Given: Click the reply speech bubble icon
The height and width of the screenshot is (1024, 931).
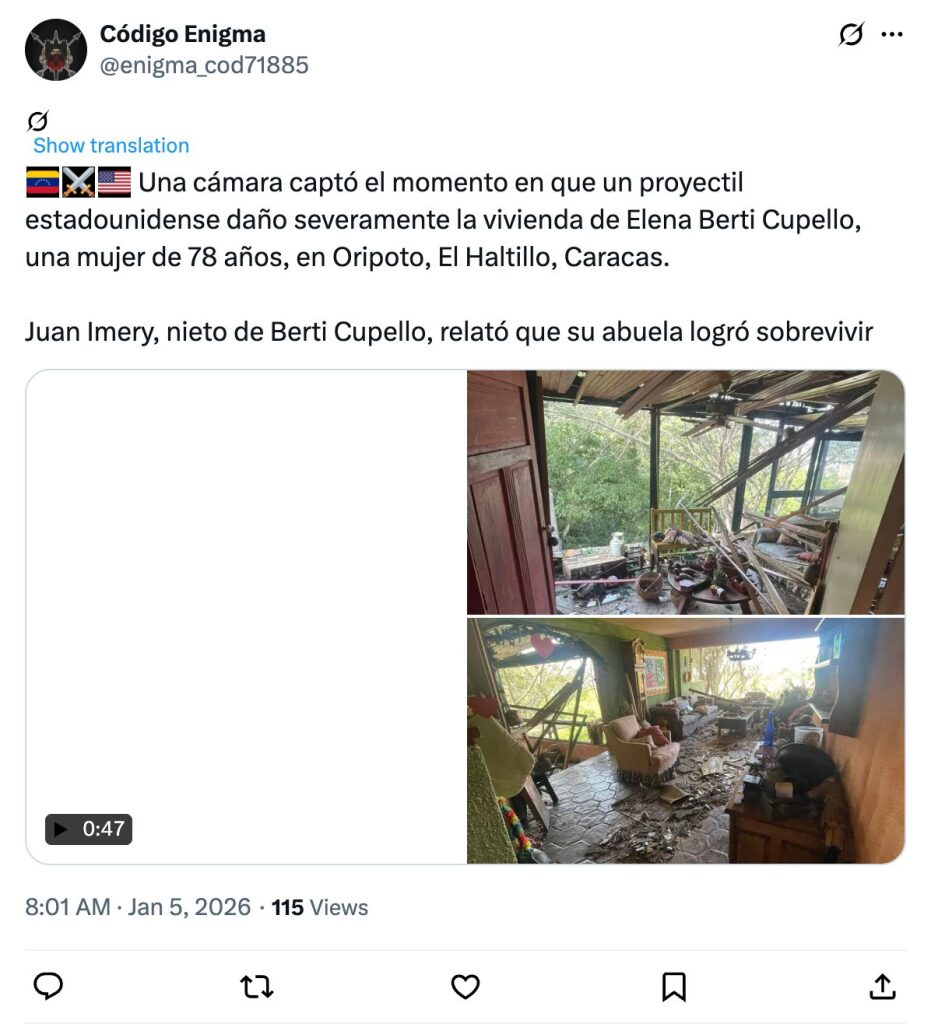Looking at the screenshot, I should coord(48,986).
